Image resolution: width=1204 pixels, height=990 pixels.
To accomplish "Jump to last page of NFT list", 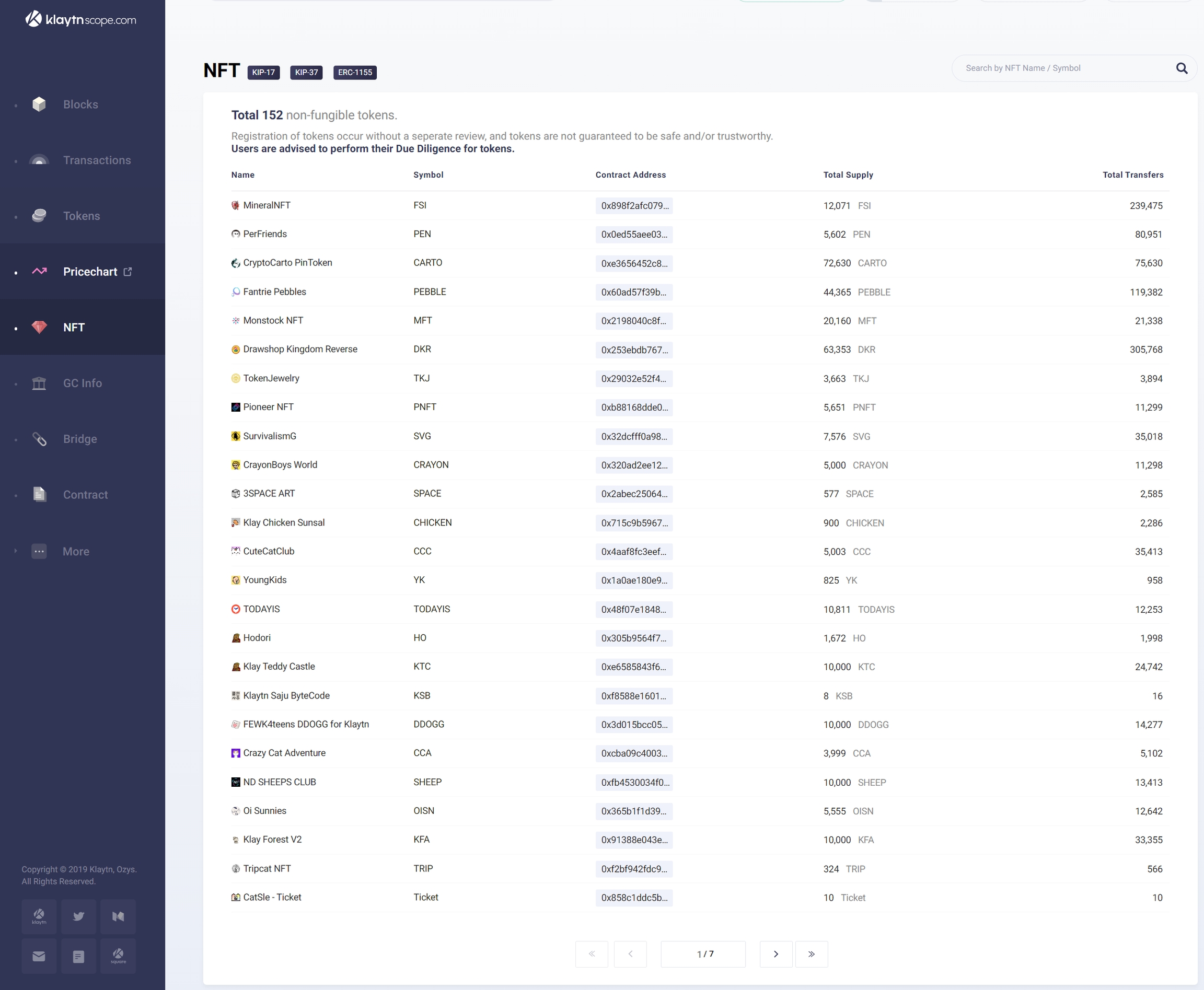I will [x=811, y=954].
